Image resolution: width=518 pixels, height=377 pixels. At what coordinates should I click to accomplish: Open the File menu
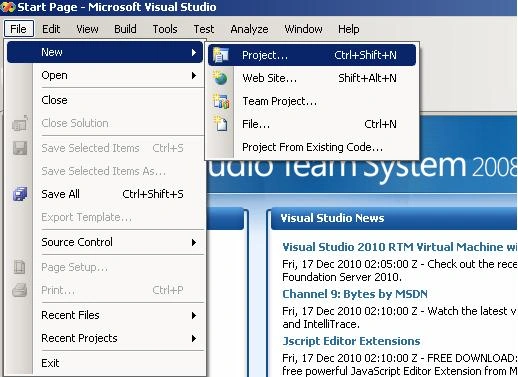click(19, 29)
